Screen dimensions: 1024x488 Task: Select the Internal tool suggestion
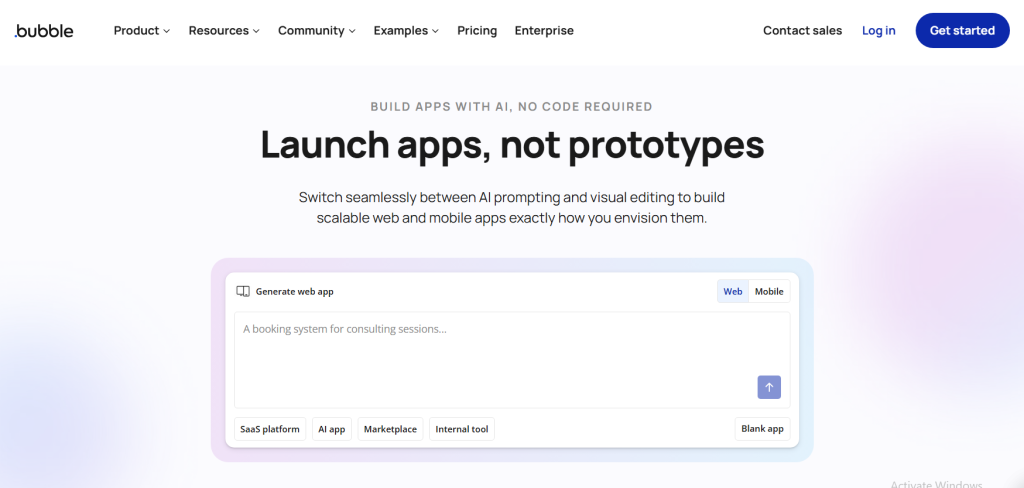(462, 429)
